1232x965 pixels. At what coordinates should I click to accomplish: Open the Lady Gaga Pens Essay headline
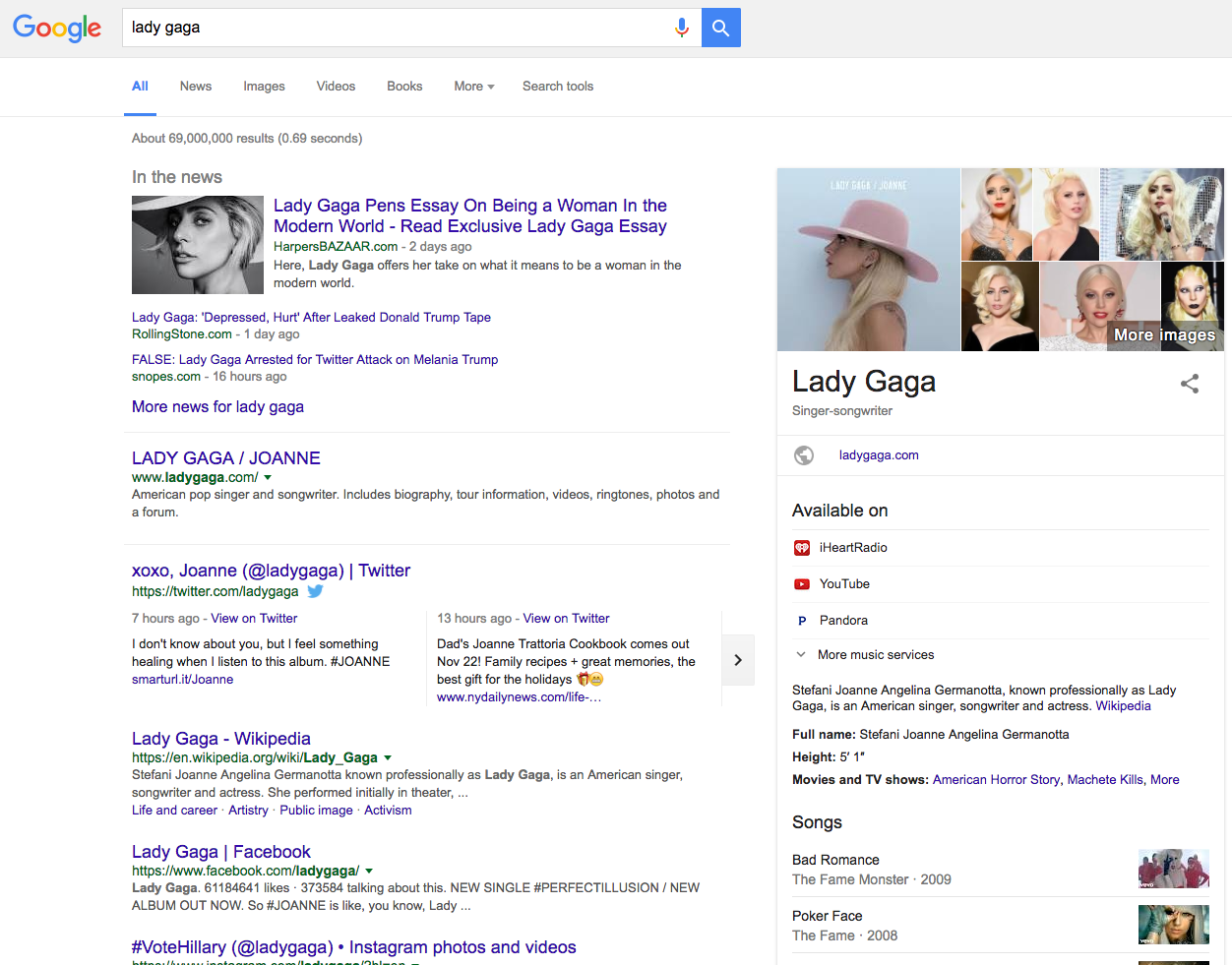[x=470, y=215]
